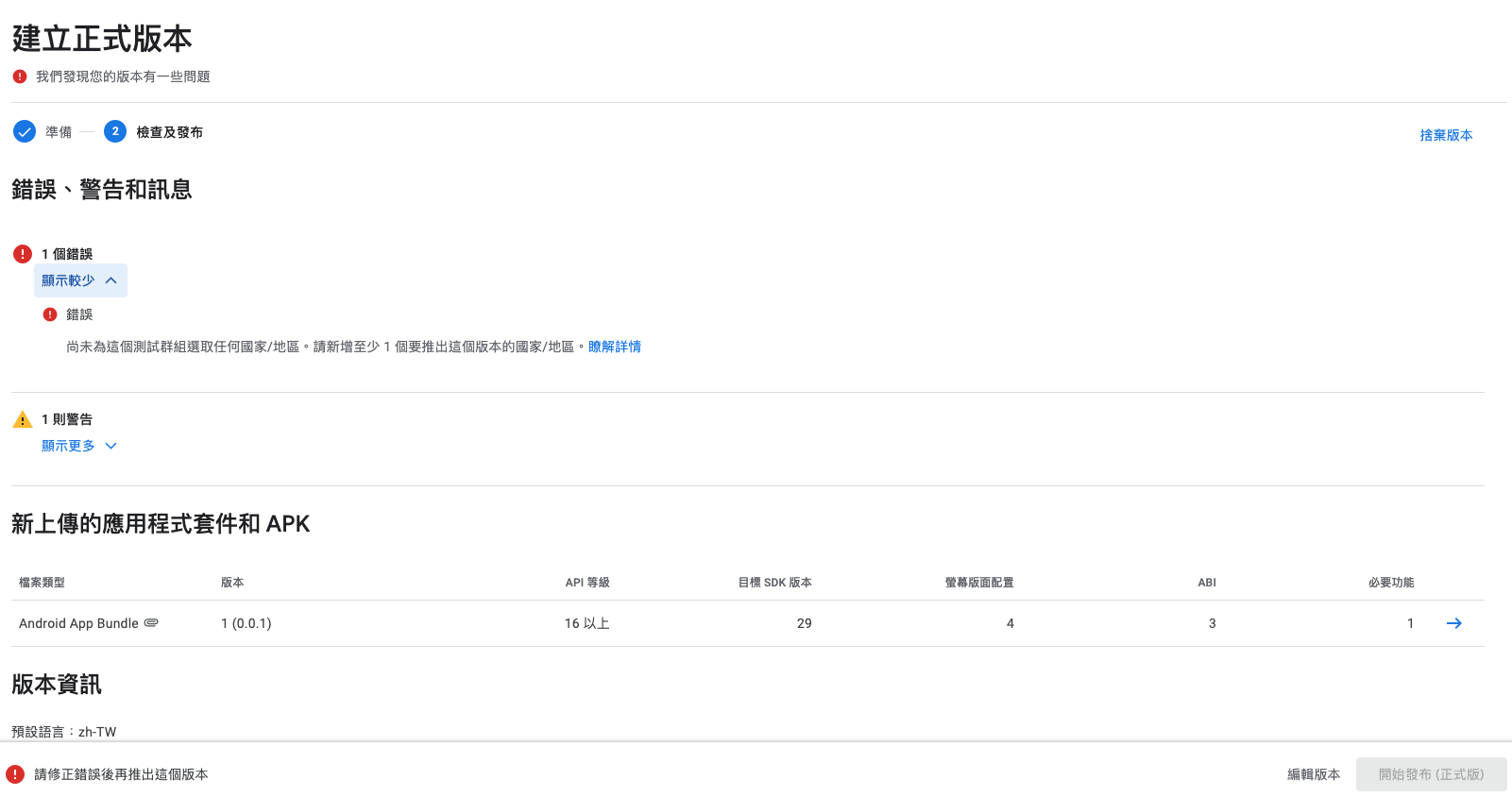Click the API 等級 column header

click(587, 583)
